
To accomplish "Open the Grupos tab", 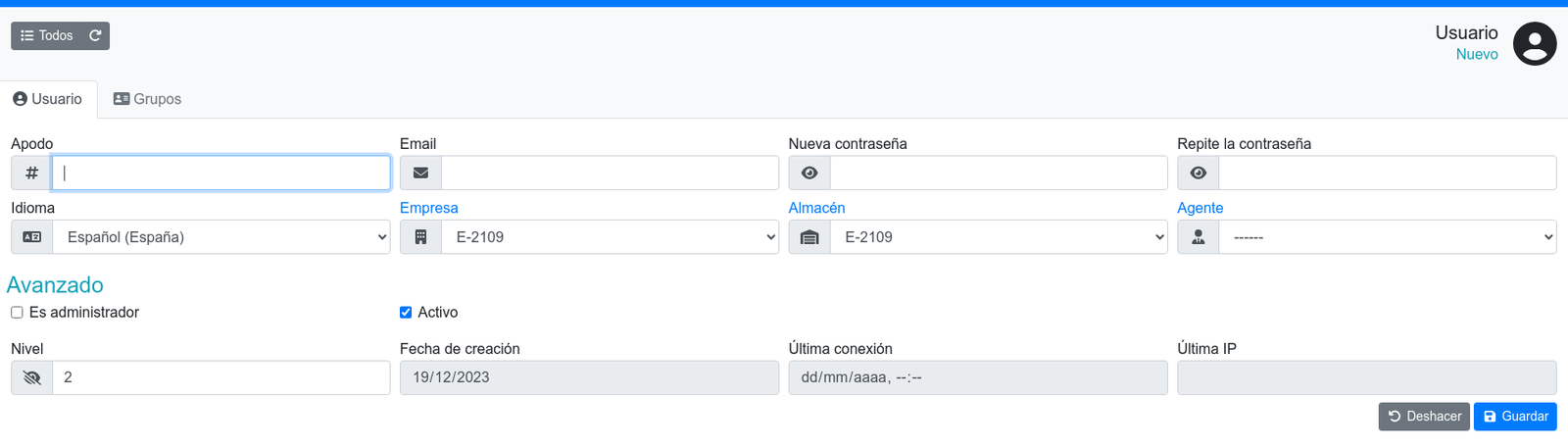I will click(x=147, y=99).
